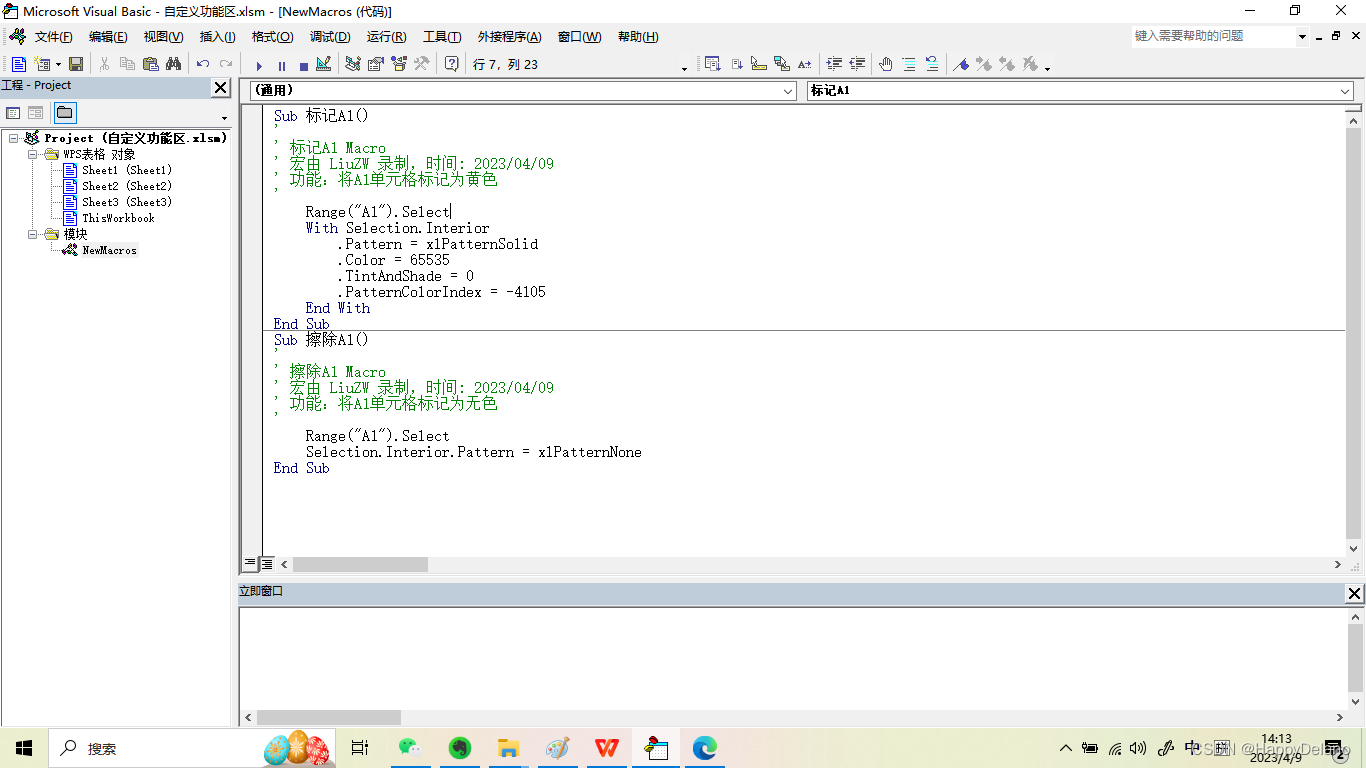This screenshot has height=768, width=1366.
Task: Select Sheet2 (Sheet2) in project tree
Action: point(126,186)
